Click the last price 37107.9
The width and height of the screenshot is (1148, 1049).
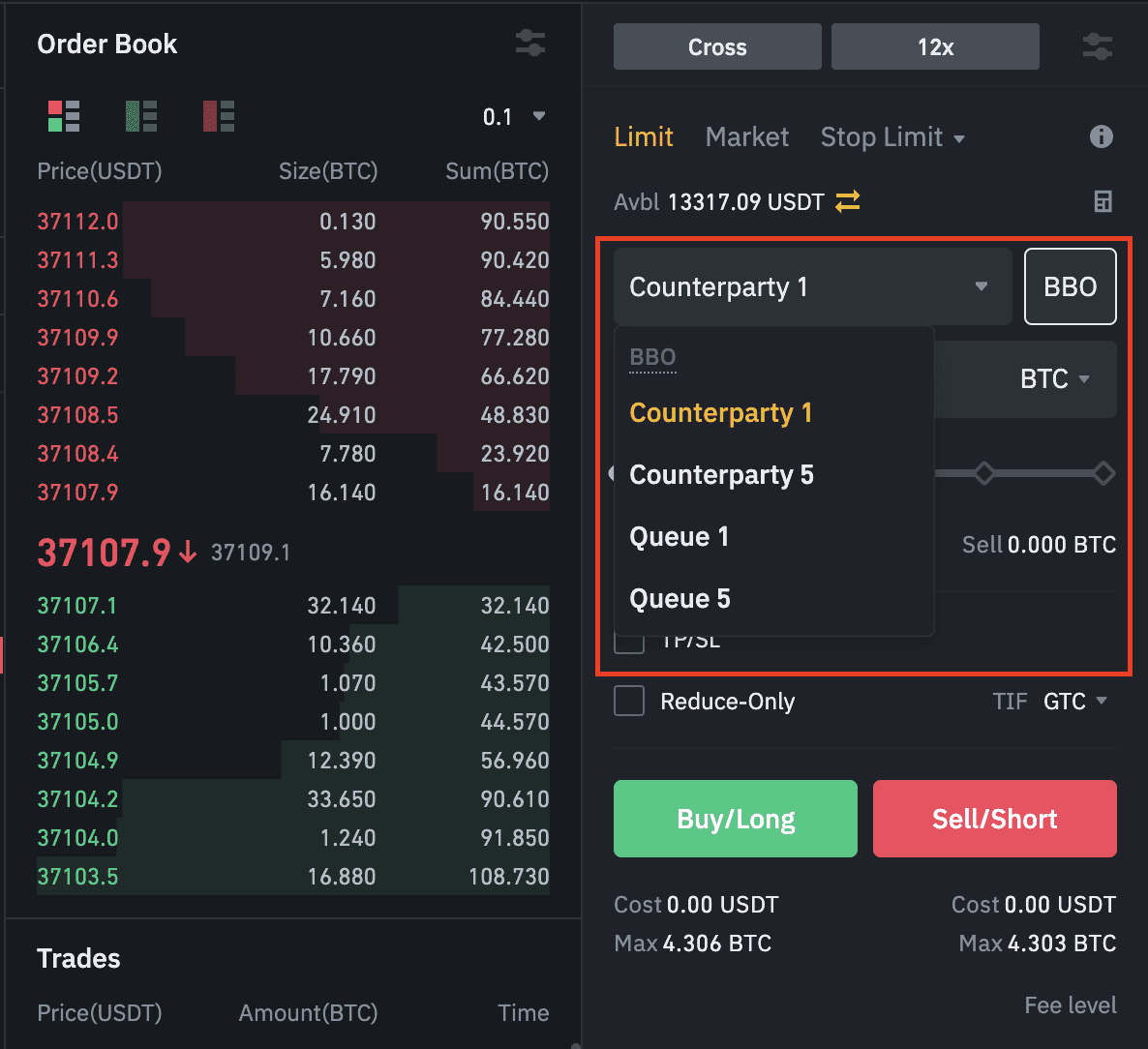click(104, 552)
